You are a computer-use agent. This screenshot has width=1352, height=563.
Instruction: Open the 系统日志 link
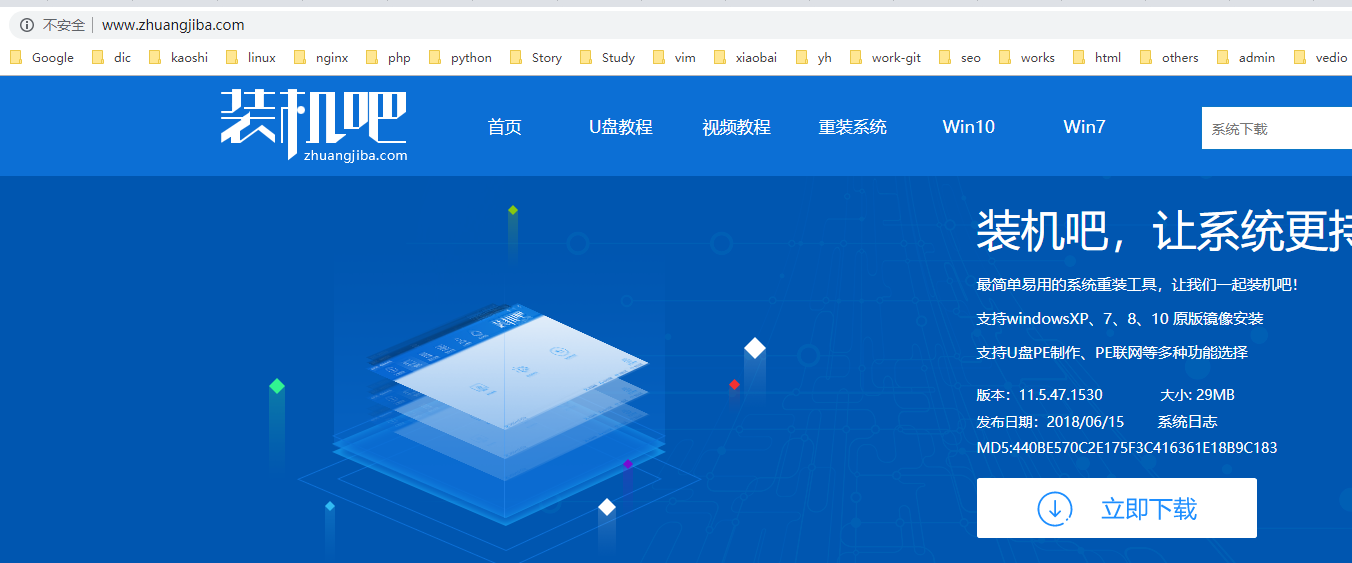[1187, 421]
